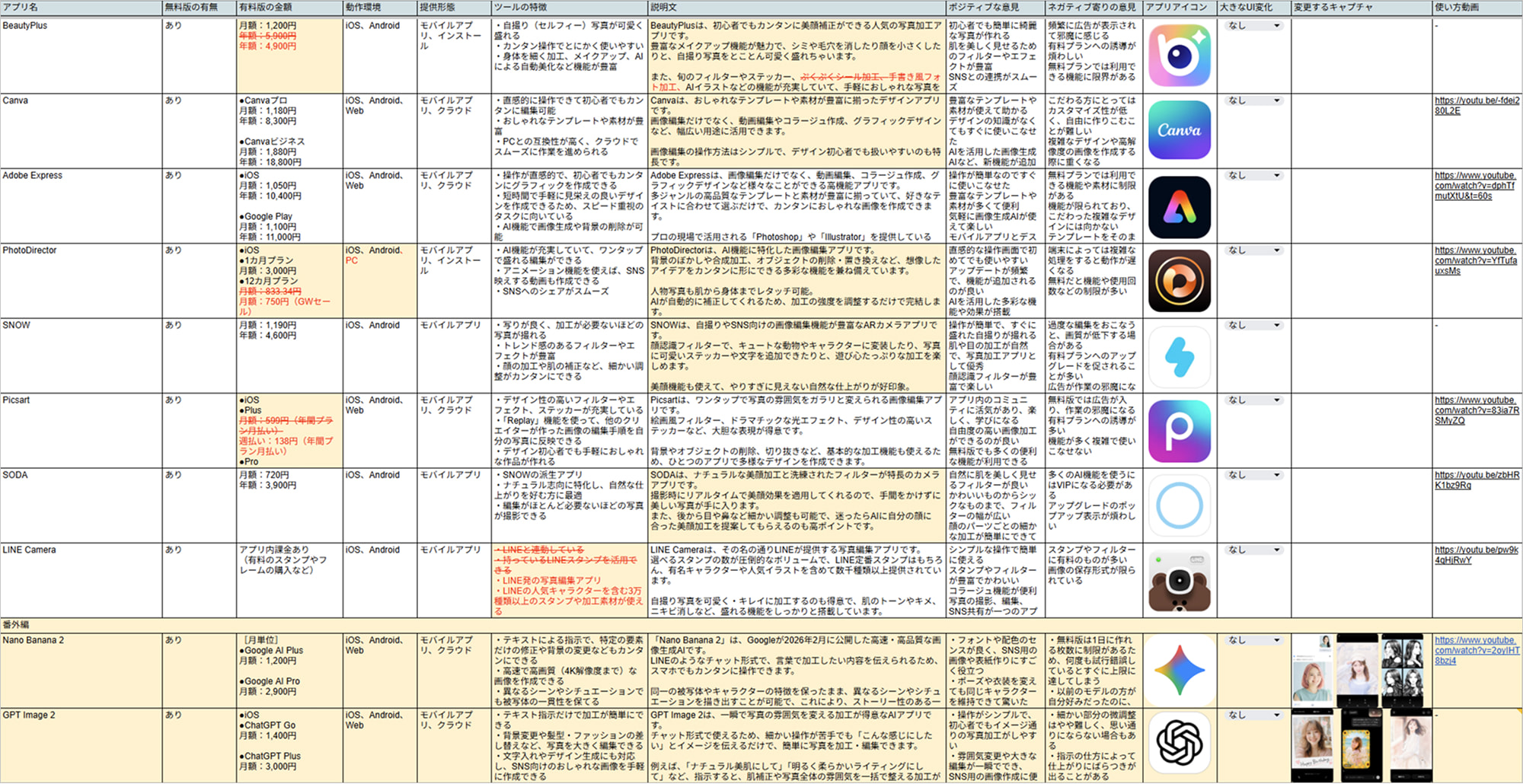This screenshot has height=784, width=1523.
Task: Select the ツールの特徴 column header
Action: (x=570, y=8)
